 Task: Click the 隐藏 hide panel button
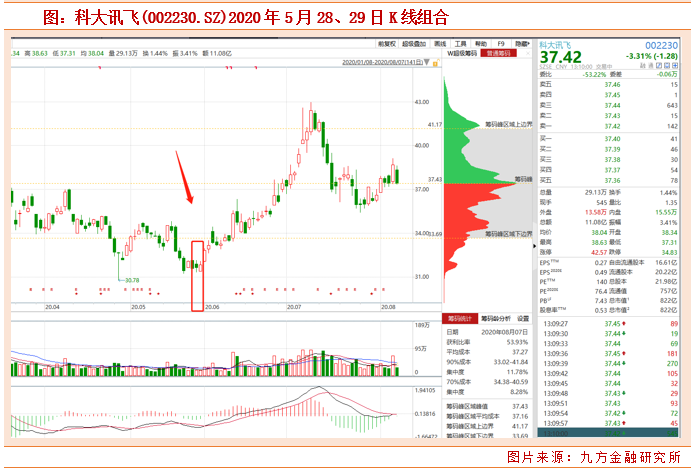tap(522, 44)
